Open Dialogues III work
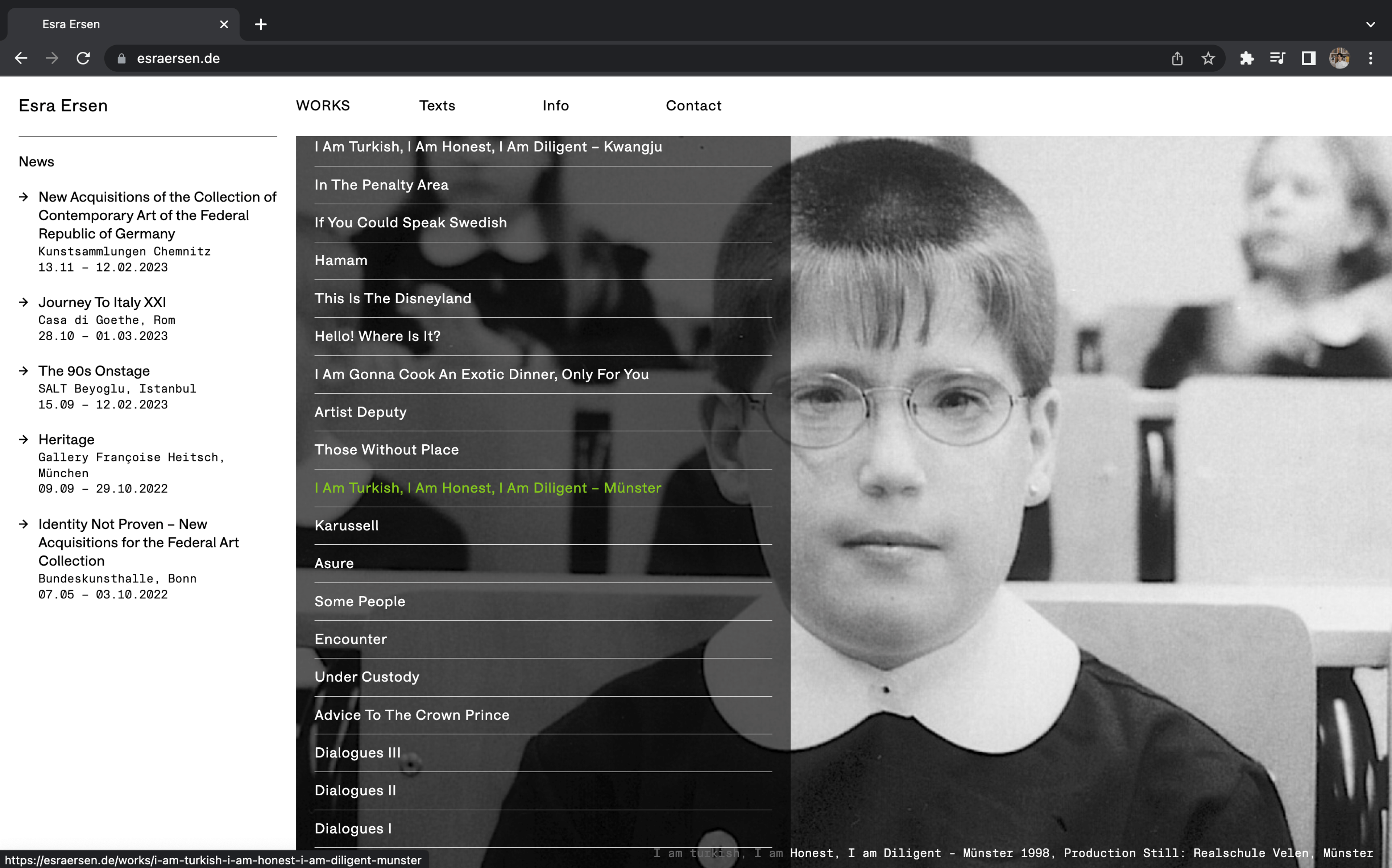The width and height of the screenshot is (1392, 868). coord(358,753)
